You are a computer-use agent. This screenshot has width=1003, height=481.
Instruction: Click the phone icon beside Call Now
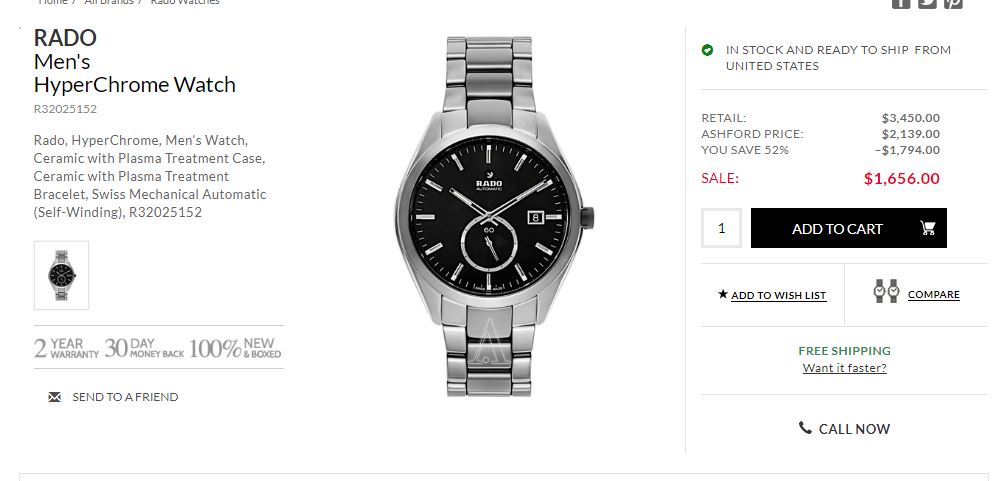805,428
